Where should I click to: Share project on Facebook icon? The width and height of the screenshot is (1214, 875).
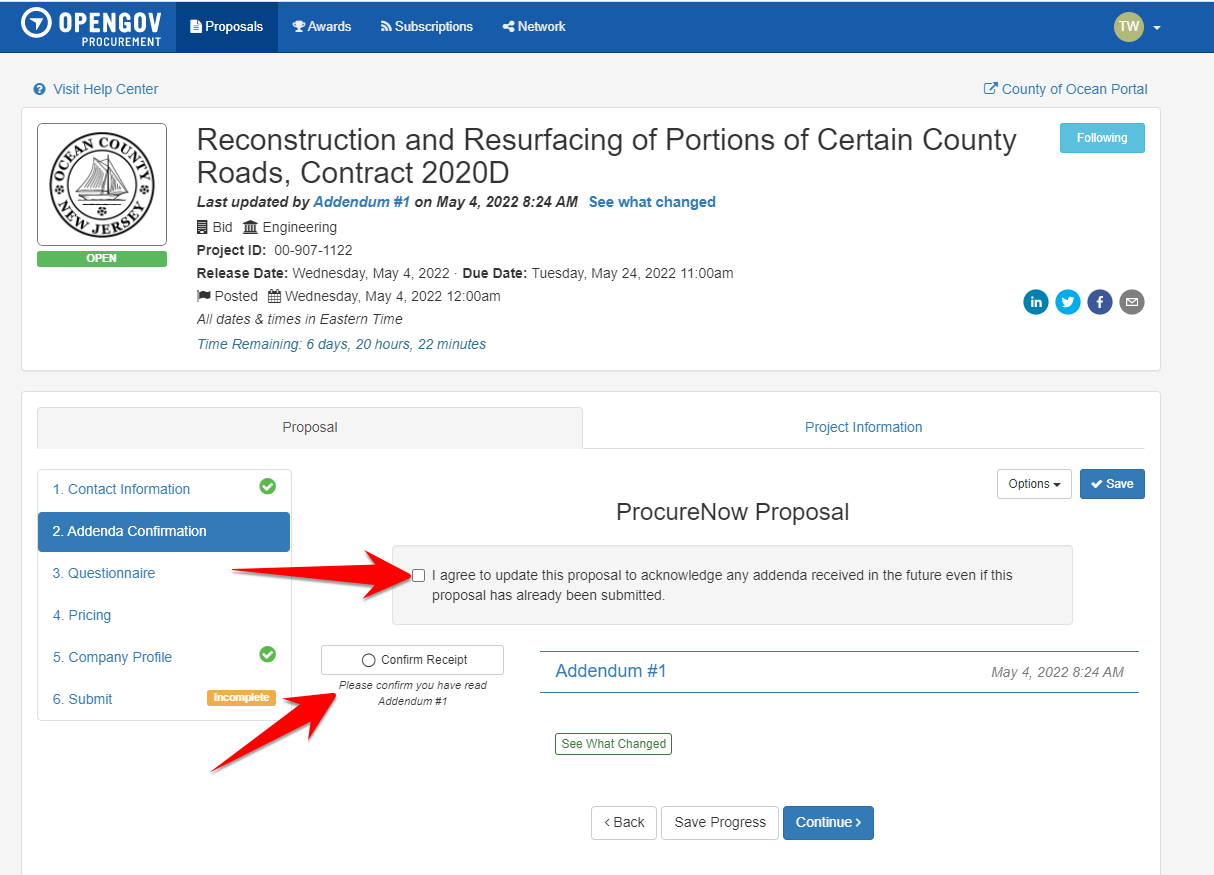click(x=1100, y=302)
